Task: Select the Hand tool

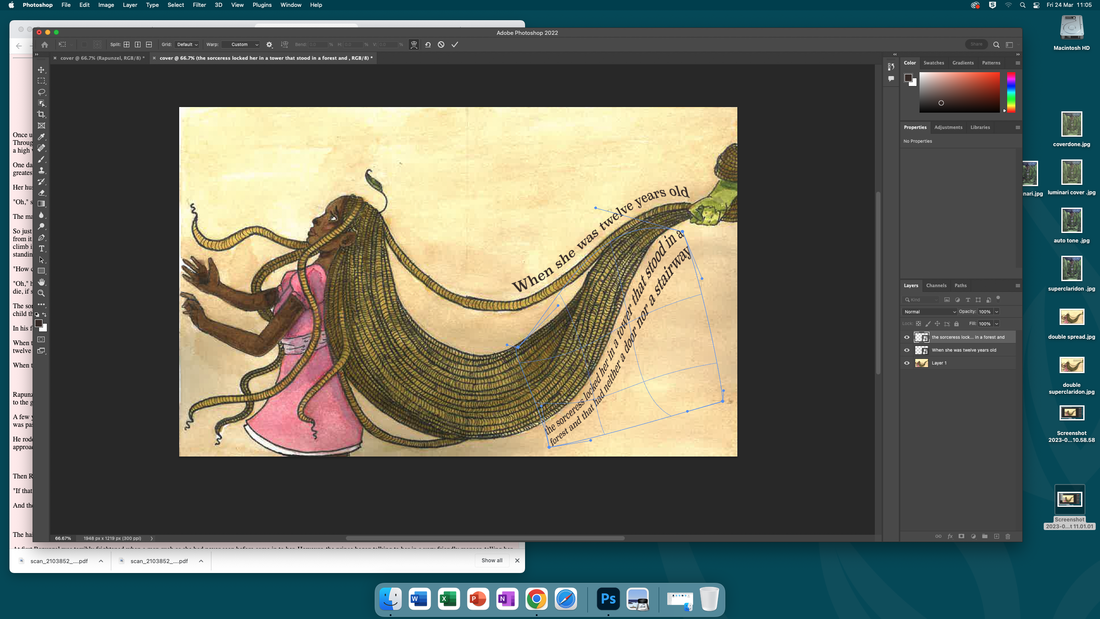Action: 41,282
